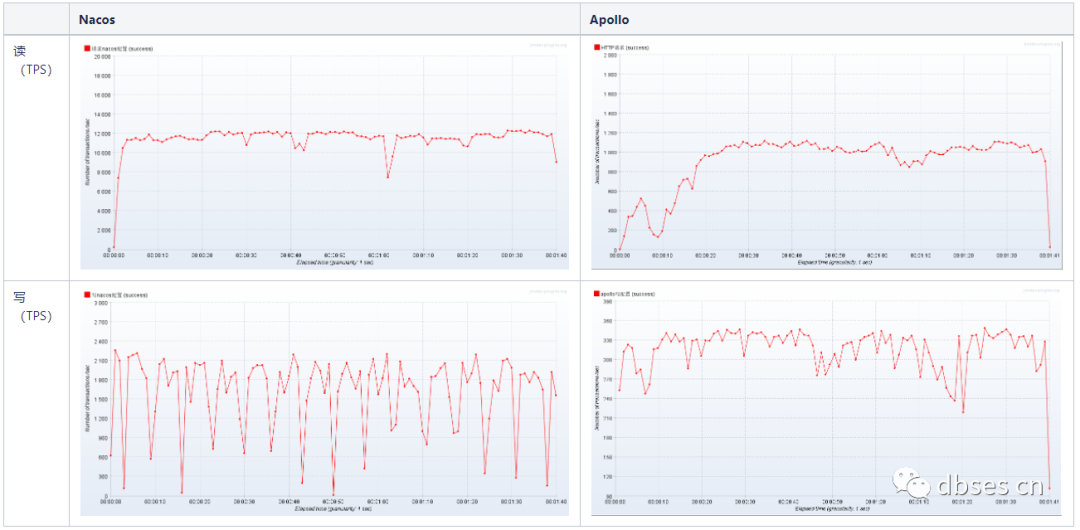Click the apollo (success) legend label in write chart
The image size is (1080, 530).
click(x=627, y=294)
